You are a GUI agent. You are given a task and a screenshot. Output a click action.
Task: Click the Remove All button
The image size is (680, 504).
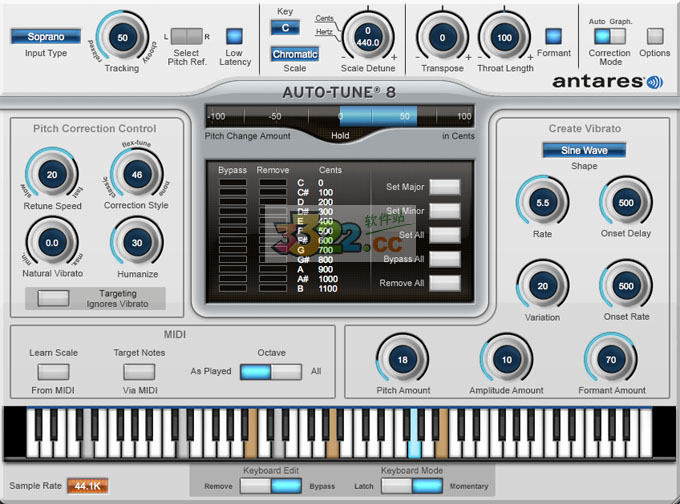click(x=445, y=283)
